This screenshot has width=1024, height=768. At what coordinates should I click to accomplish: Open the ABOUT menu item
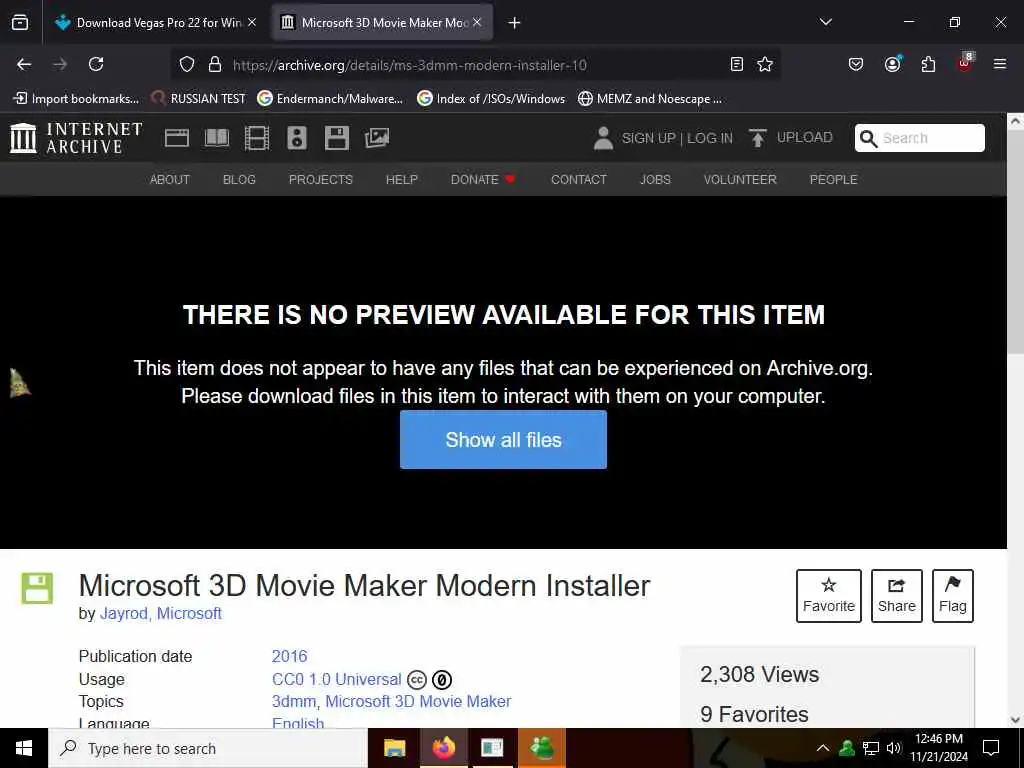coord(170,180)
